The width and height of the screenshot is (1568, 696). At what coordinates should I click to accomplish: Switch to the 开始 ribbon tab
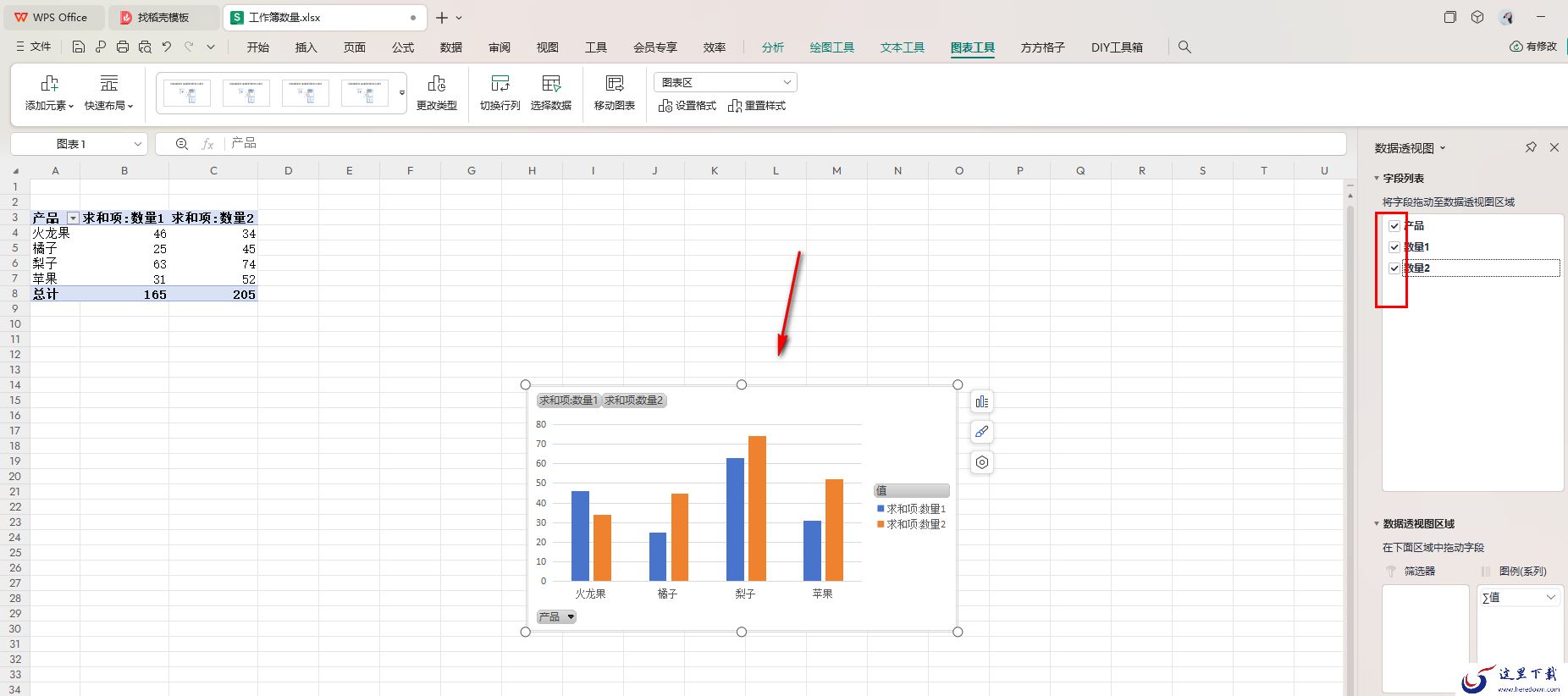pos(258,47)
